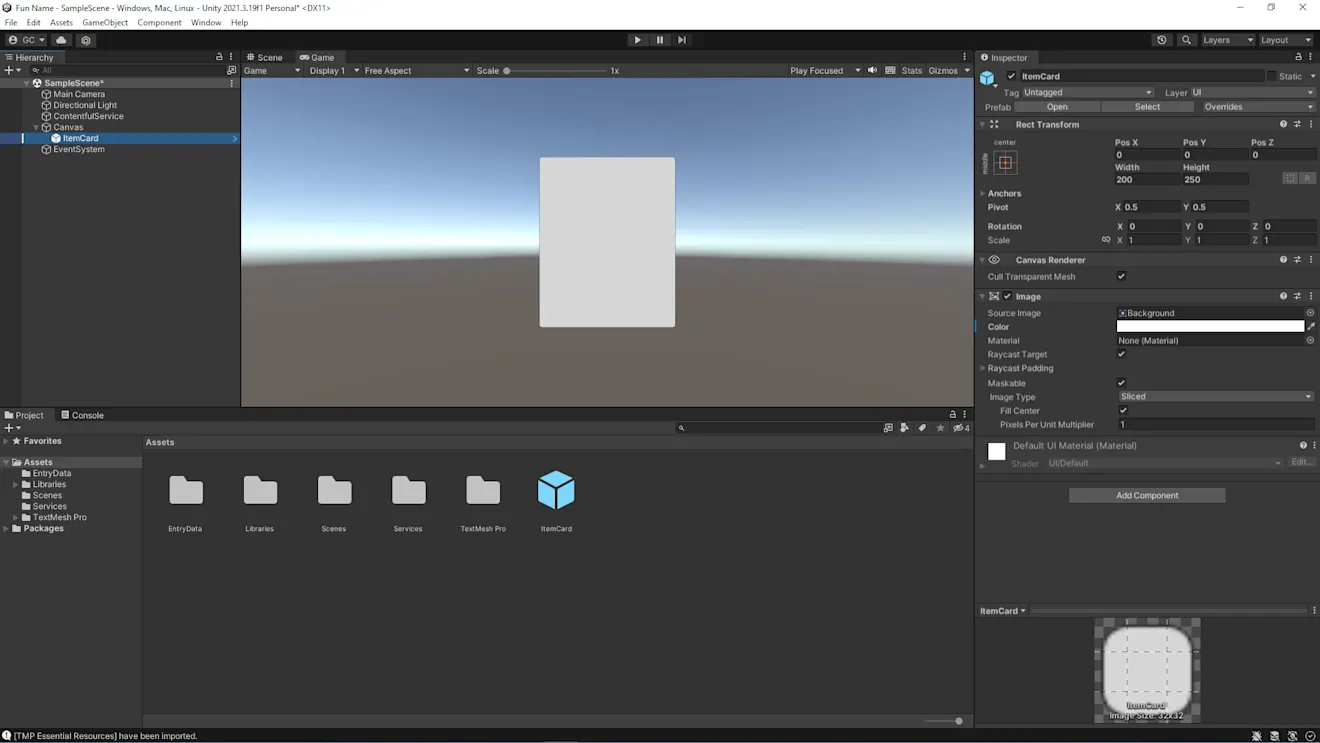Open the Undo History icon

tap(1162, 40)
